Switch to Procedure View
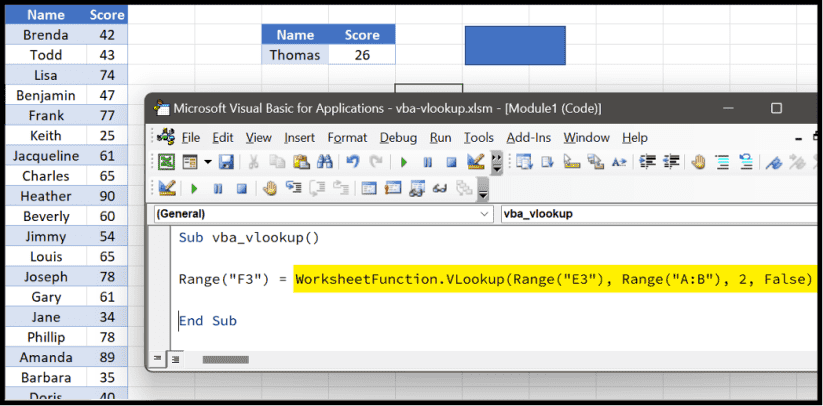The width and height of the screenshot is (823, 406). tap(157, 358)
